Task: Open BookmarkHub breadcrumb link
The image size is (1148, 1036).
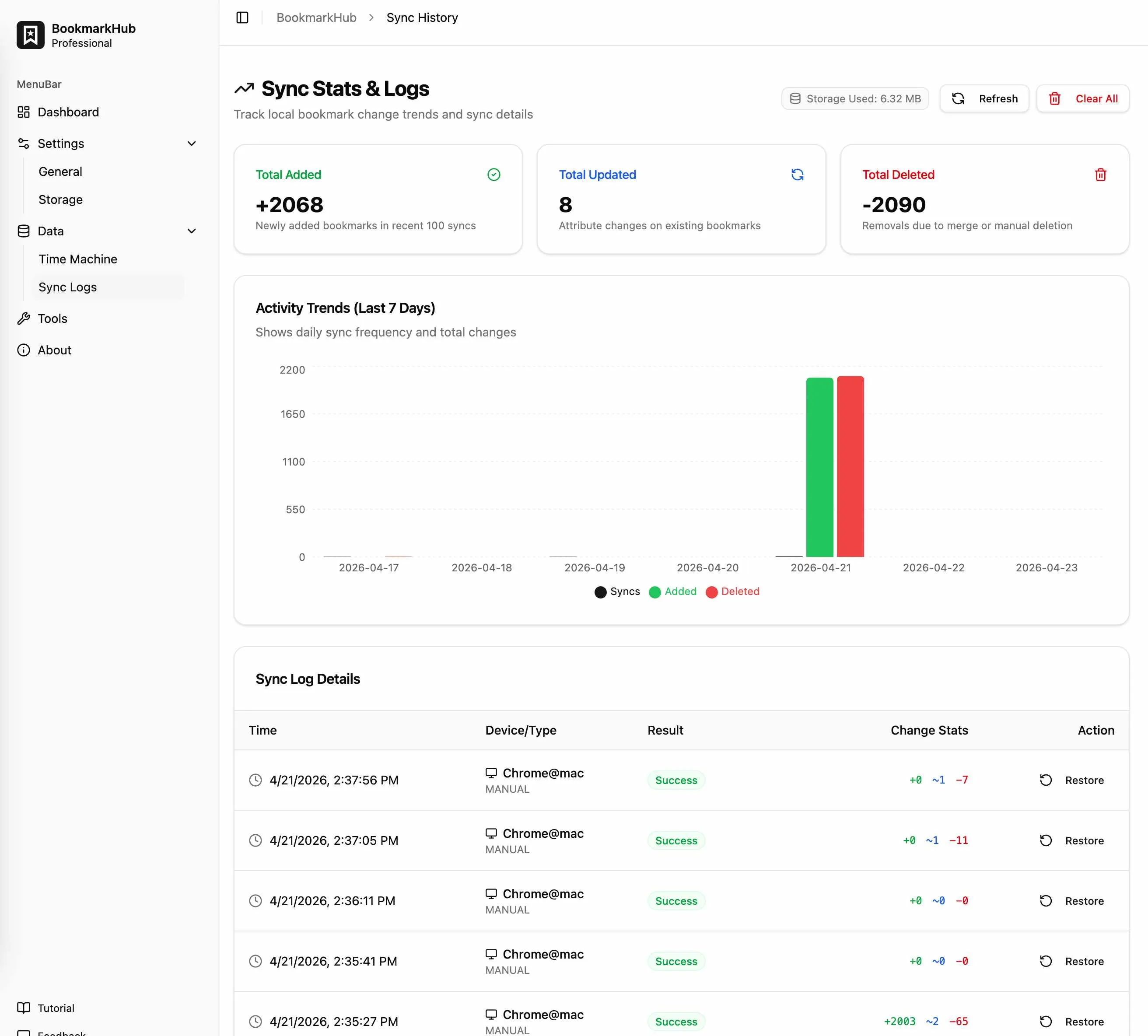Action: [316, 17]
